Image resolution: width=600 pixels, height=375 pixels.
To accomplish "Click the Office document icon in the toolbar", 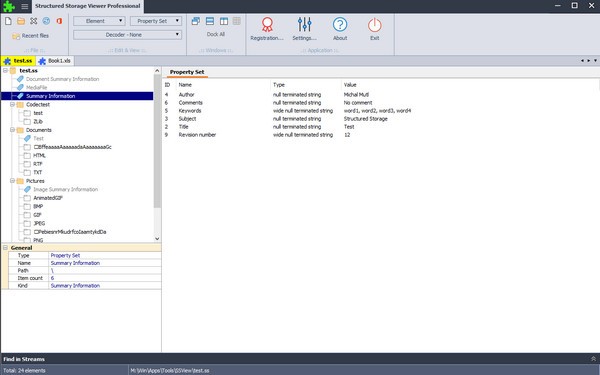I will [59, 21].
